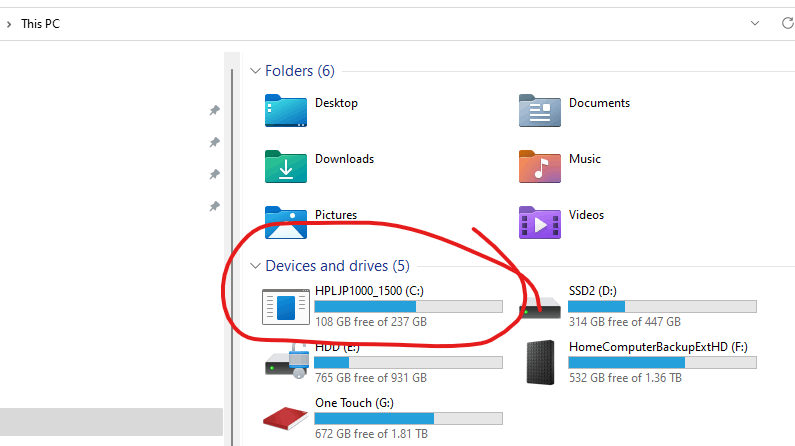Click the fourth pin icon in navigation pane

click(214, 206)
